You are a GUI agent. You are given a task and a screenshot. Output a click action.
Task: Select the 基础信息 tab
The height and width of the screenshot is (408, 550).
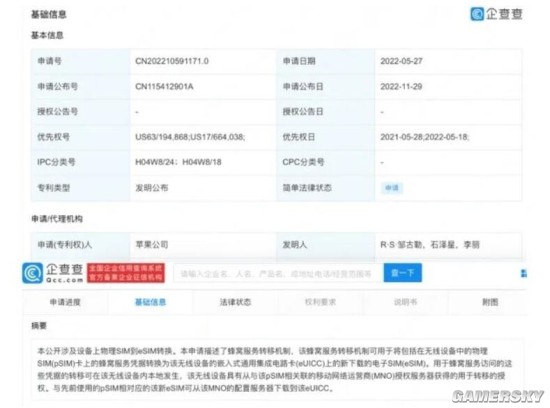click(x=150, y=302)
